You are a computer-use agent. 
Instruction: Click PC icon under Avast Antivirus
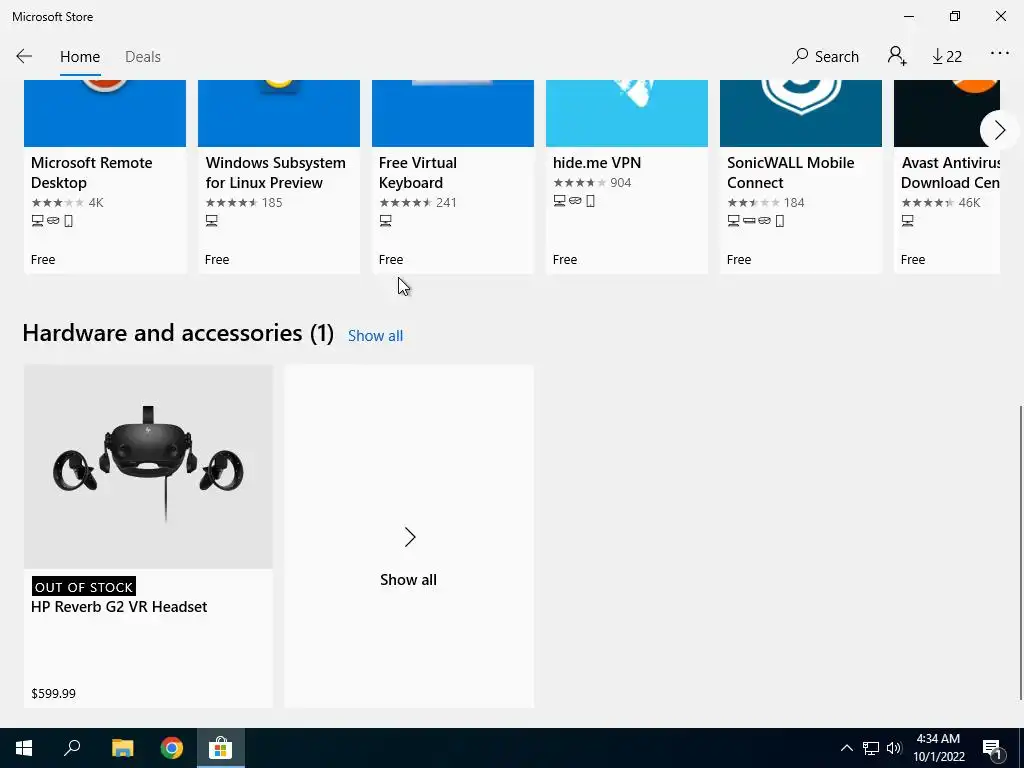tap(908, 221)
